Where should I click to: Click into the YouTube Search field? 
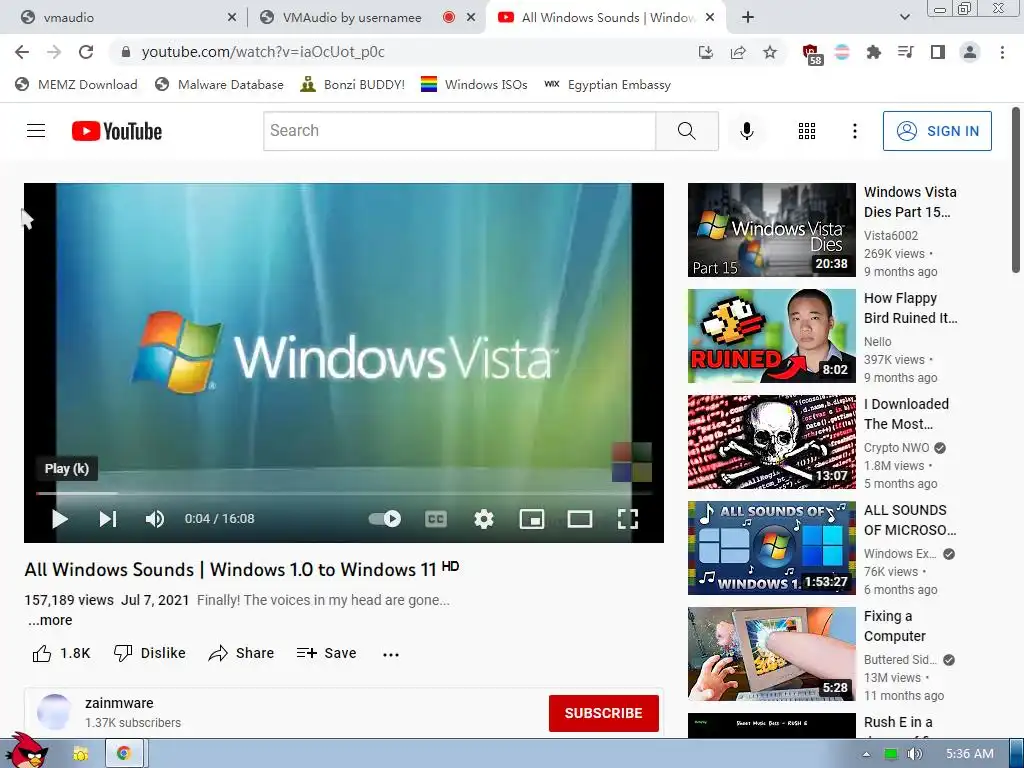(x=459, y=131)
